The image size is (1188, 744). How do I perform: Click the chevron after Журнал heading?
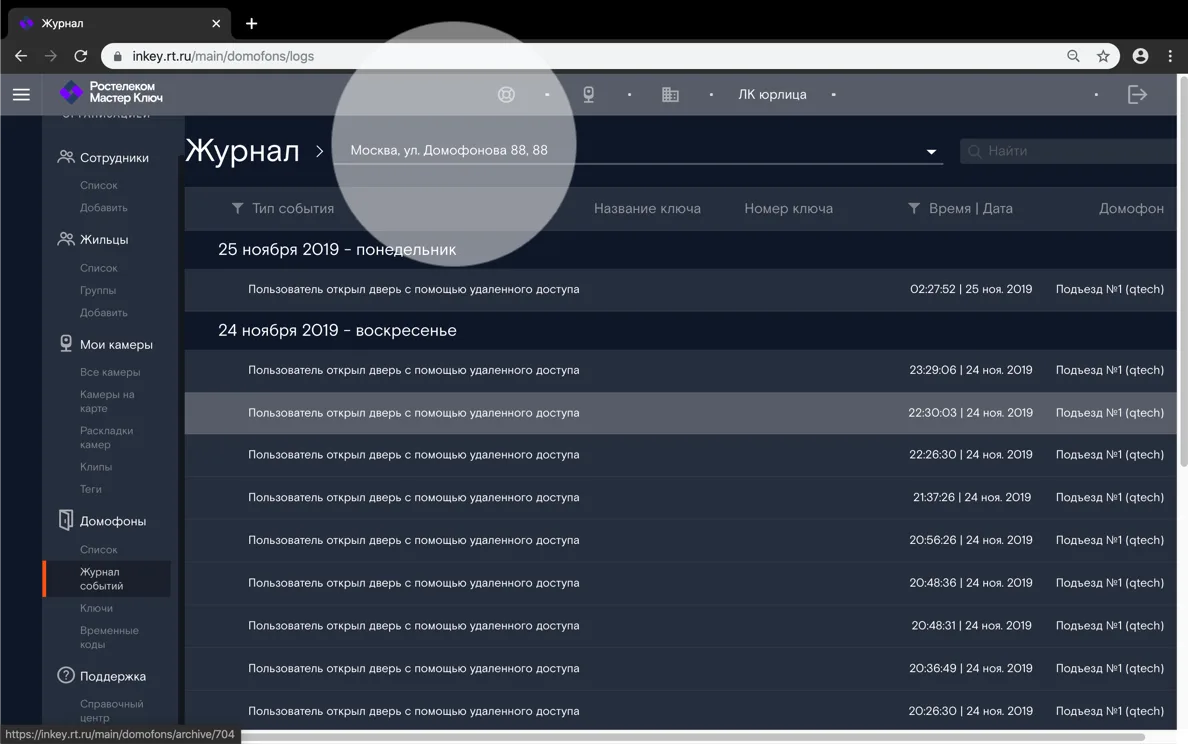[320, 151]
